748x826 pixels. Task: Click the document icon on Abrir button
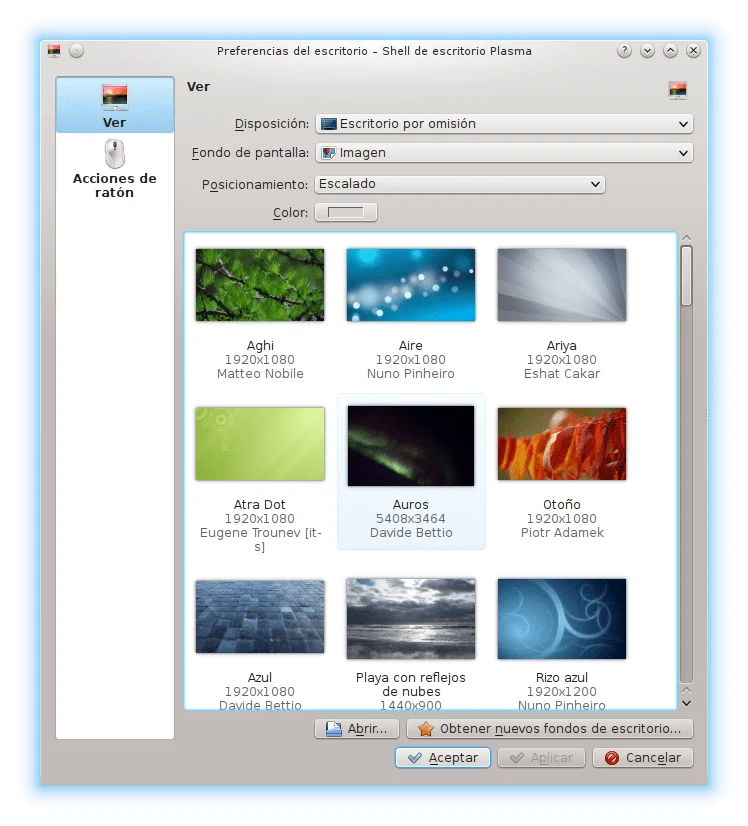pyautogui.click(x=333, y=729)
